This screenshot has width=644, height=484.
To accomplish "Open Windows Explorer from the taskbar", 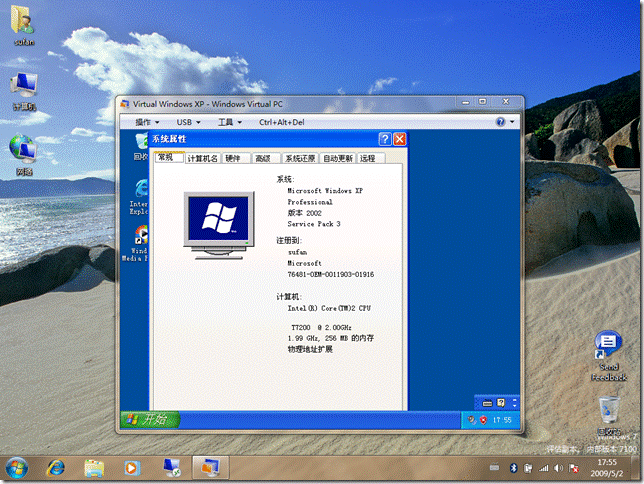I will [x=94, y=468].
